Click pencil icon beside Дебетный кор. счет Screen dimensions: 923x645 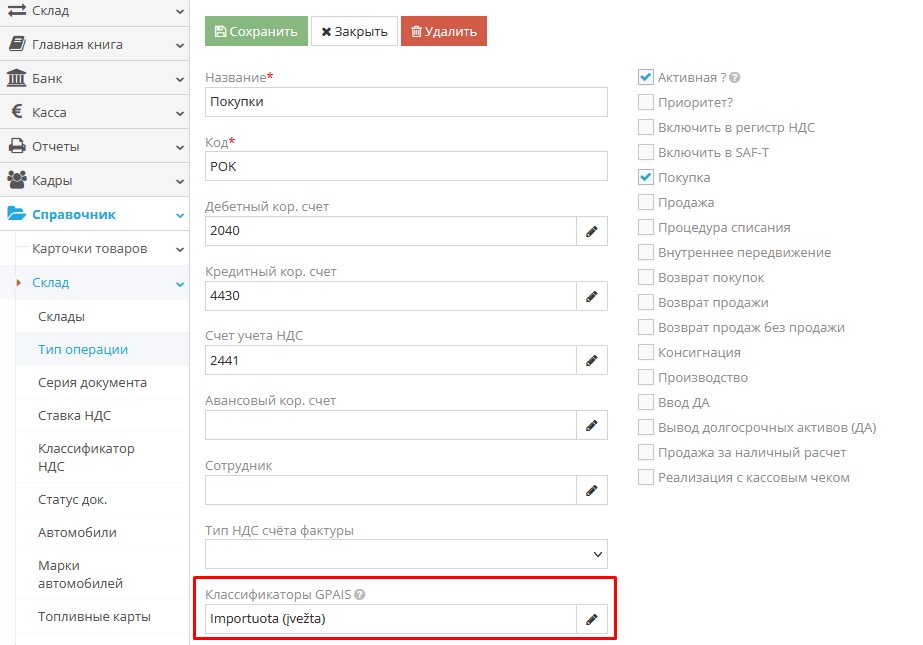click(x=591, y=231)
